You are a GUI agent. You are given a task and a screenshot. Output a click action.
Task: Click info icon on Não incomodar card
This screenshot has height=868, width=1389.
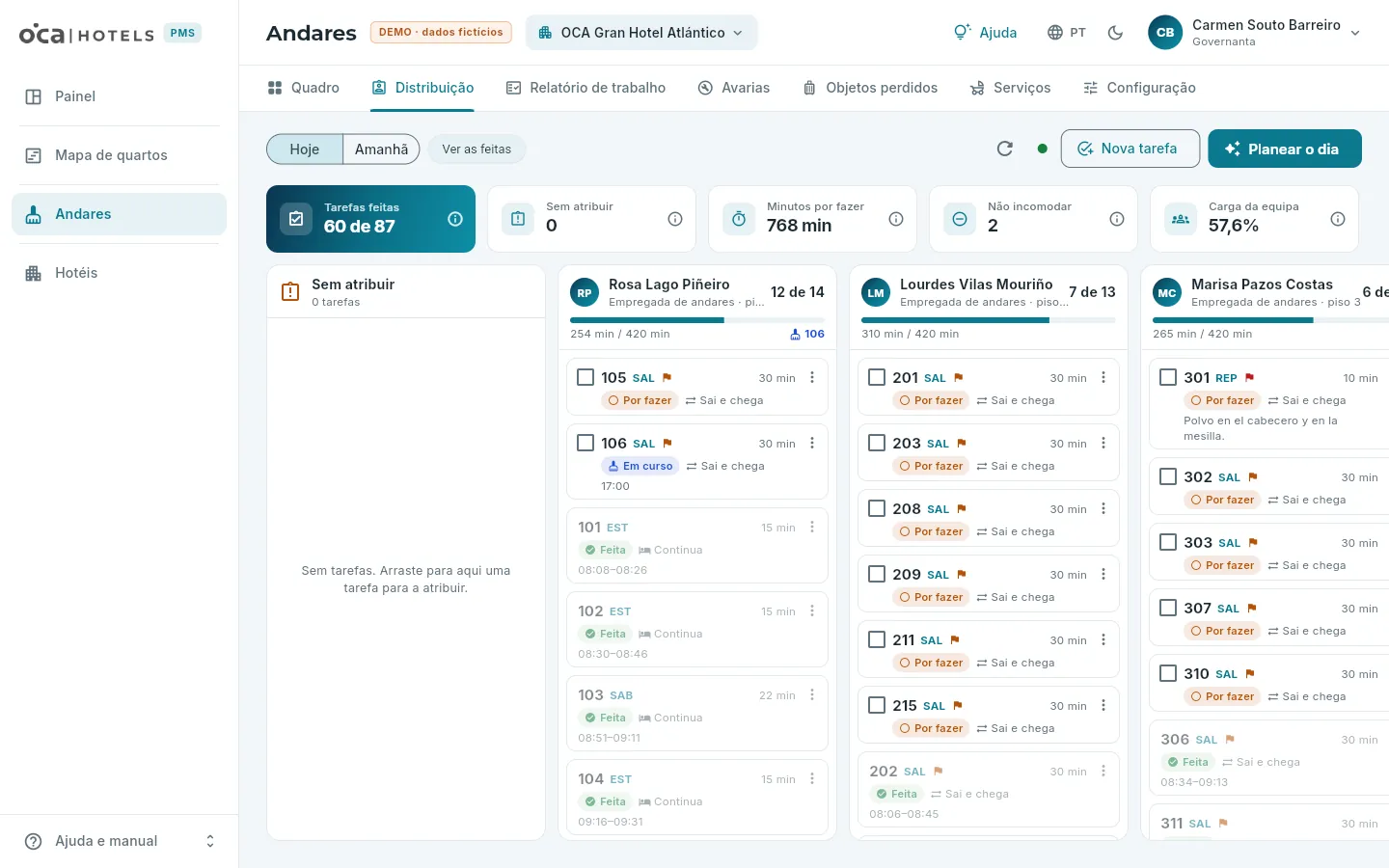coord(1117,219)
